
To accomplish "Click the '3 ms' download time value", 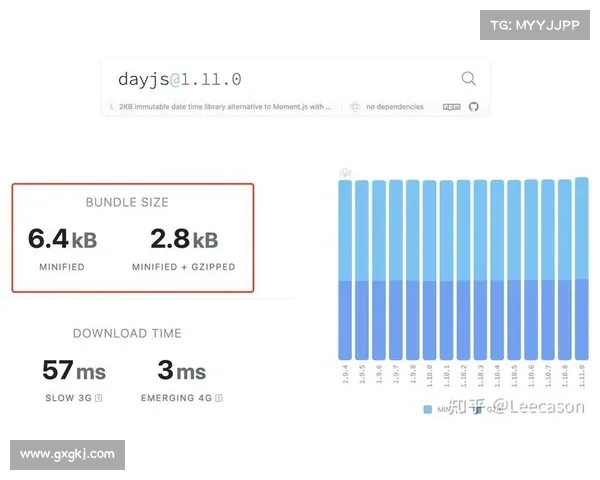I will coord(182,370).
